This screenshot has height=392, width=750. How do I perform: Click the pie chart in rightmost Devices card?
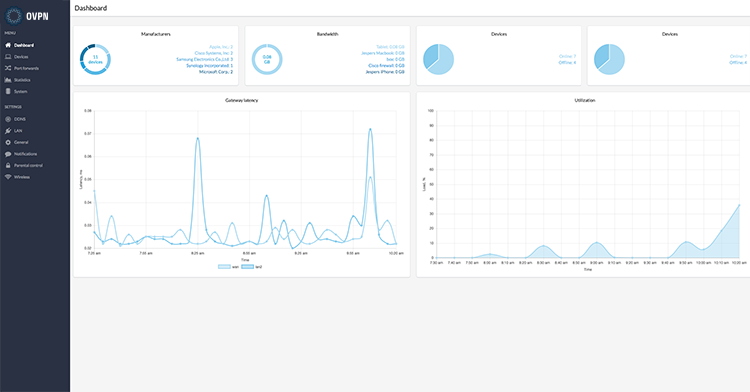[609, 59]
